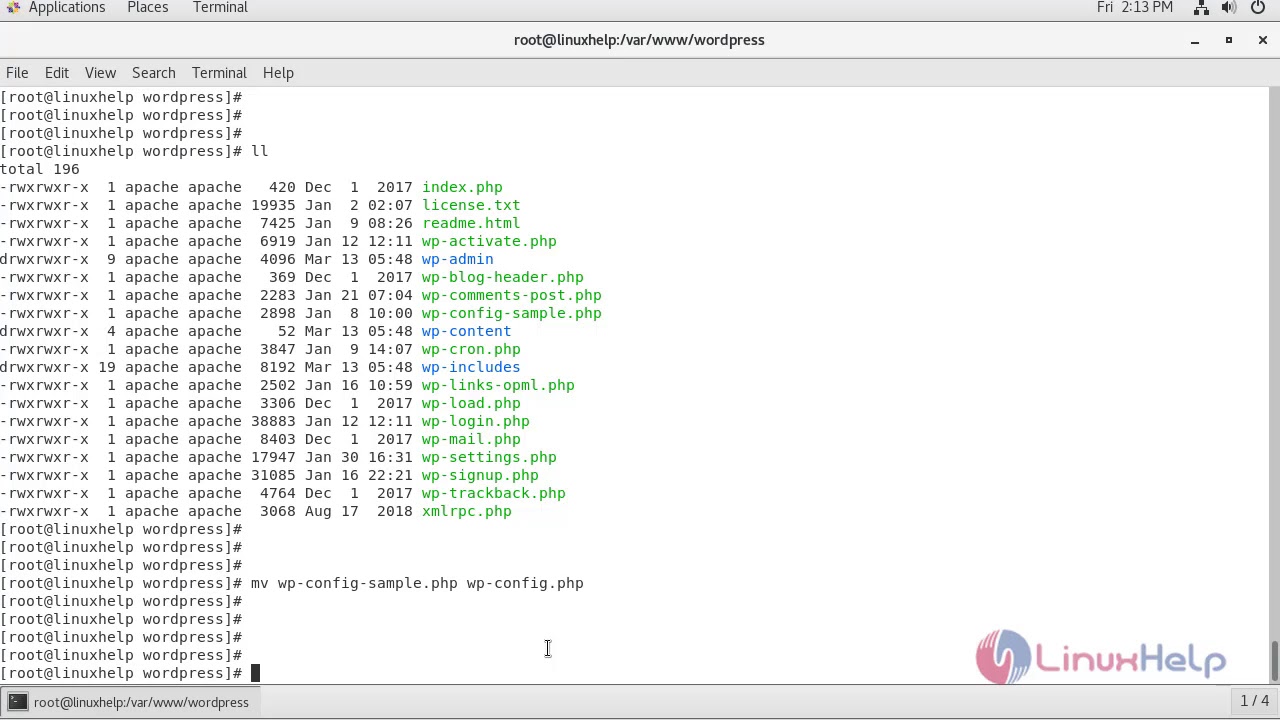Click the terminal icon in the taskbar
The height and width of the screenshot is (720, 1280).
pyautogui.click(x=18, y=702)
